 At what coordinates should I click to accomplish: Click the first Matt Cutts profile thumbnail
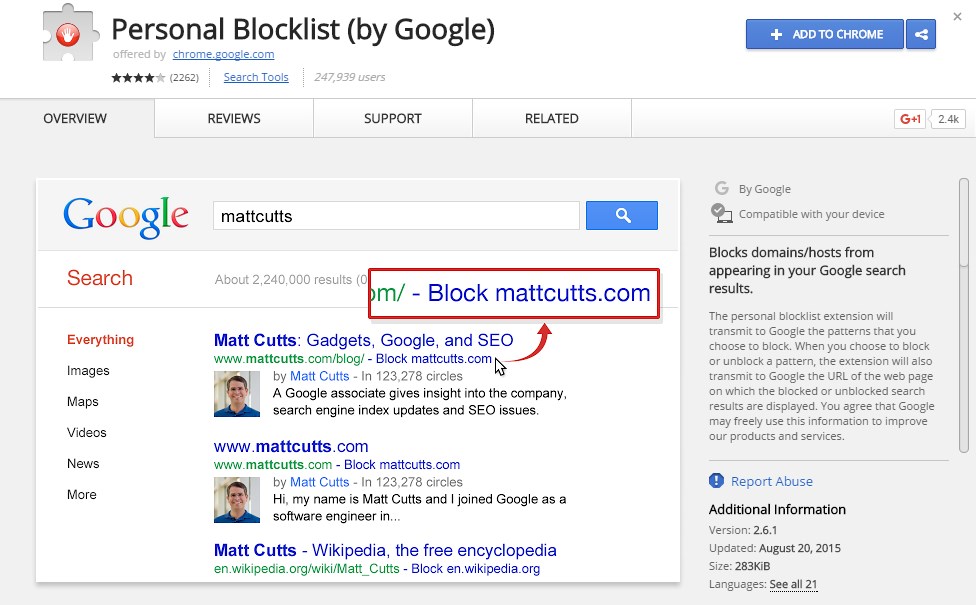237,394
